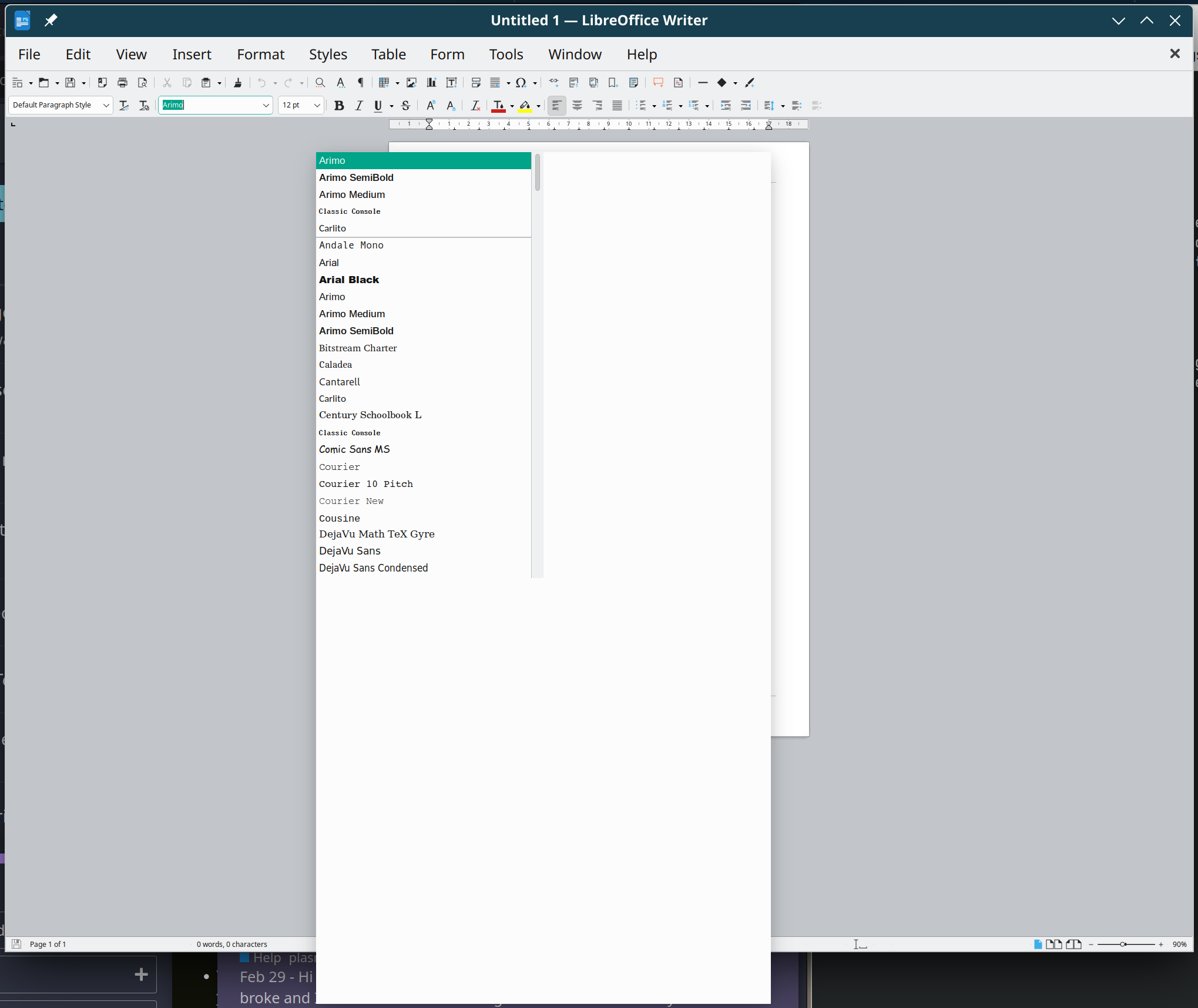Open the Insert Table dropdown arrow
Viewport: 1198px width, 1008px height.
coord(397,83)
